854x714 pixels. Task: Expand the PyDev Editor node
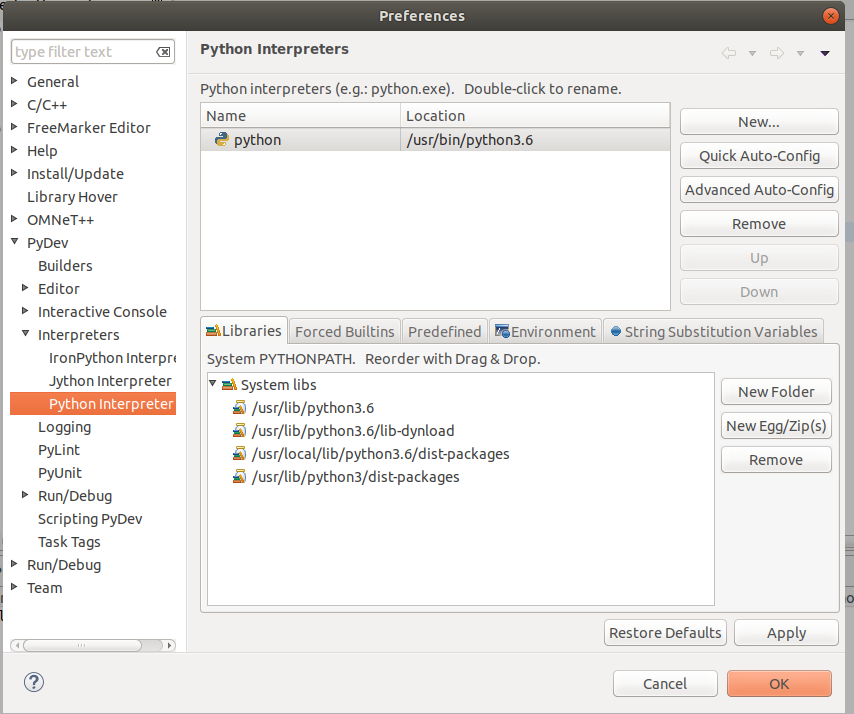25,288
